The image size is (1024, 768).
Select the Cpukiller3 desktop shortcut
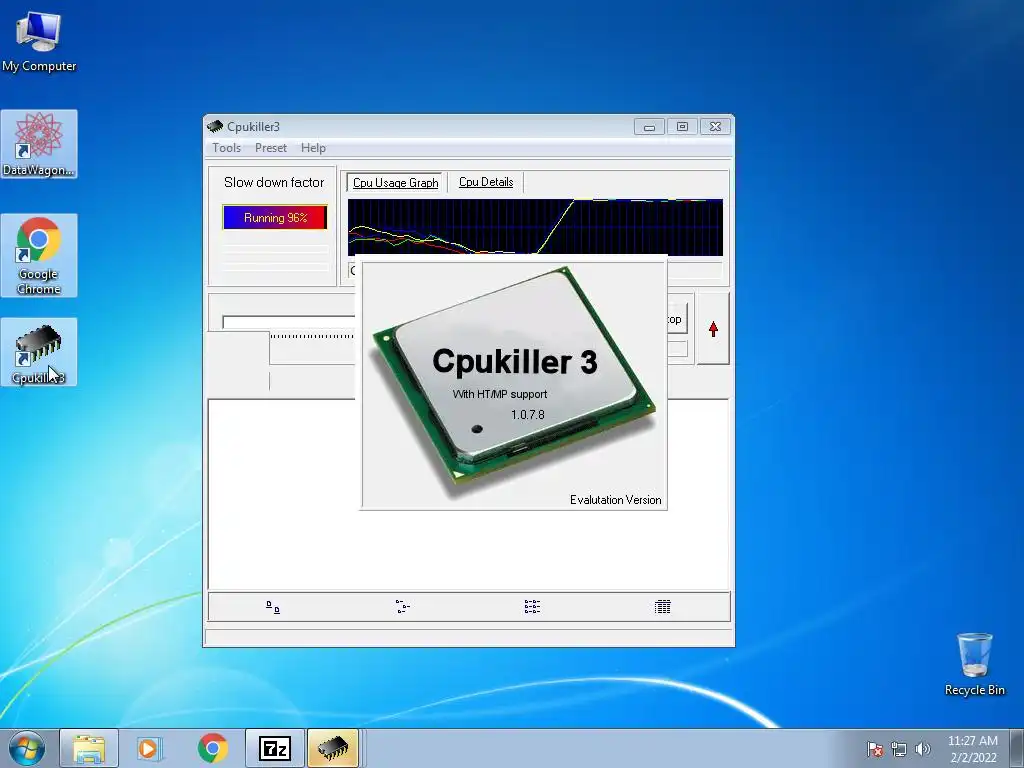(x=39, y=352)
